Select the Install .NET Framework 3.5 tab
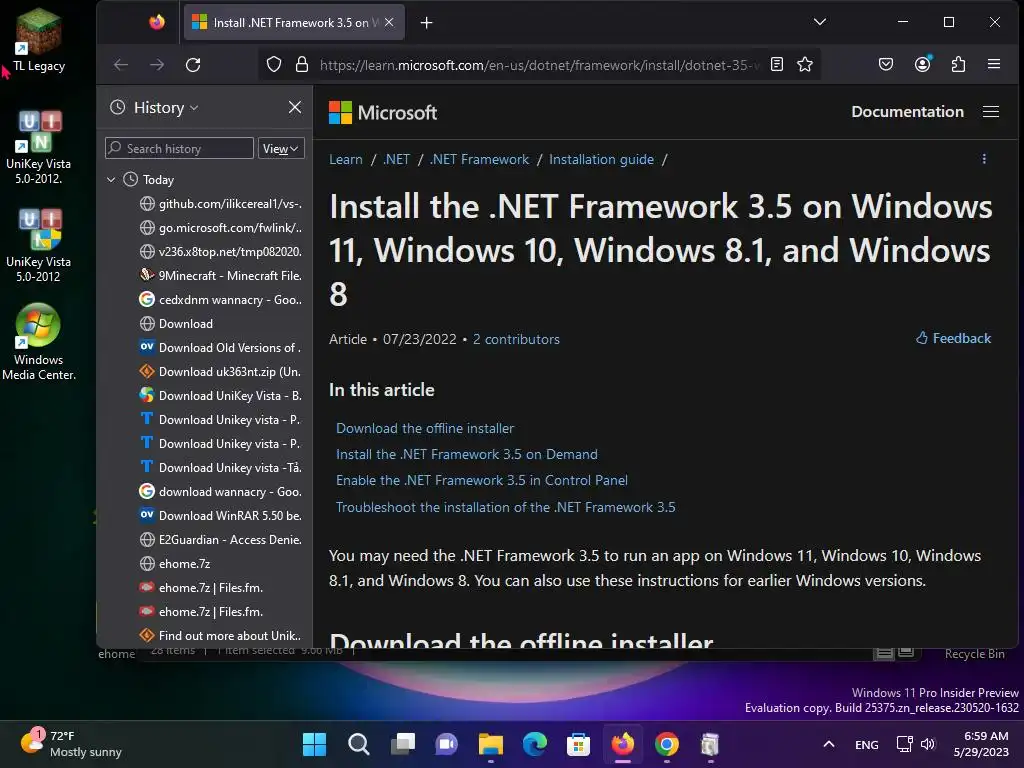This screenshot has width=1024, height=768. tap(294, 23)
